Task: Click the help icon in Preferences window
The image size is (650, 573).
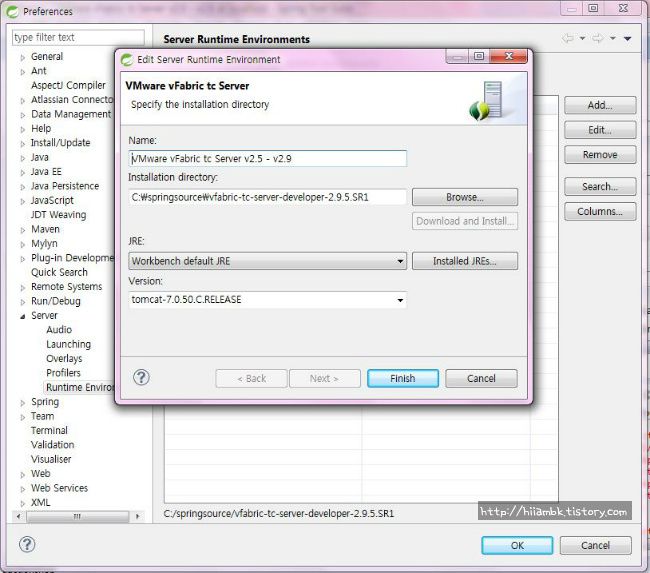Action: tap(27, 544)
